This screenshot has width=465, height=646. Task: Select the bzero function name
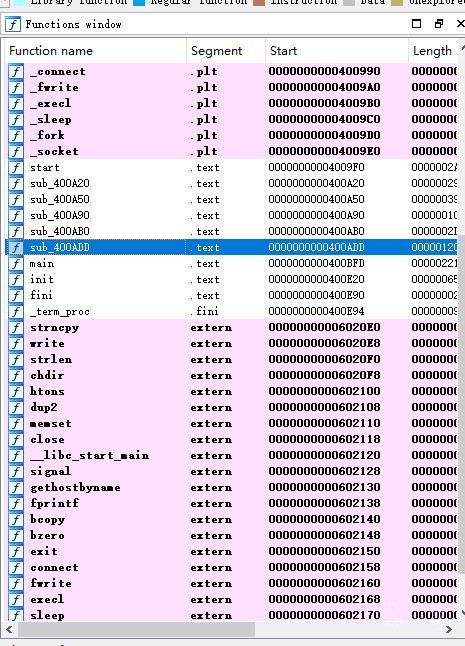point(47,535)
